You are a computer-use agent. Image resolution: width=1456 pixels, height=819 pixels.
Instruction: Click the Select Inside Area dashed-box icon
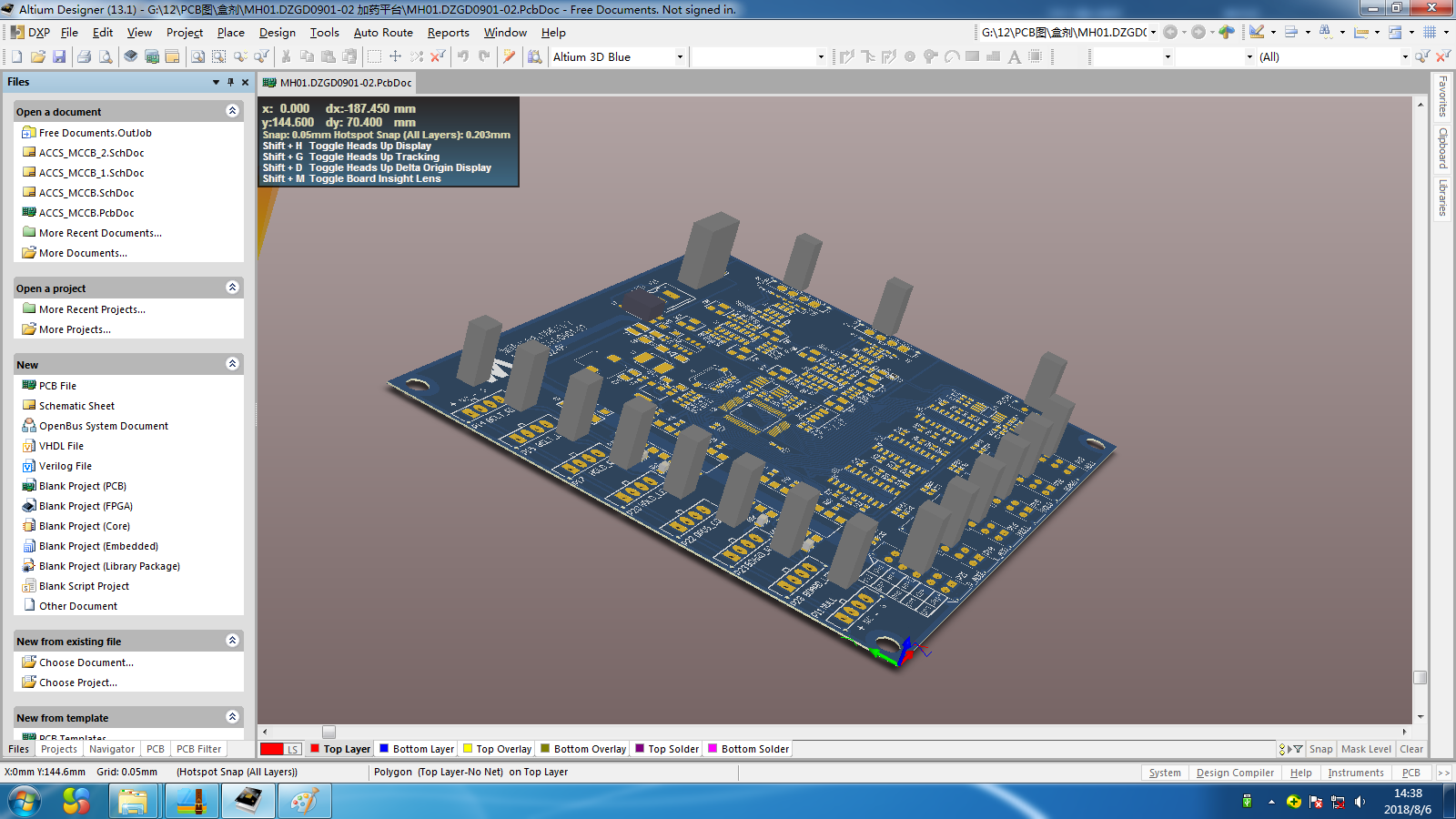tap(374, 56)
